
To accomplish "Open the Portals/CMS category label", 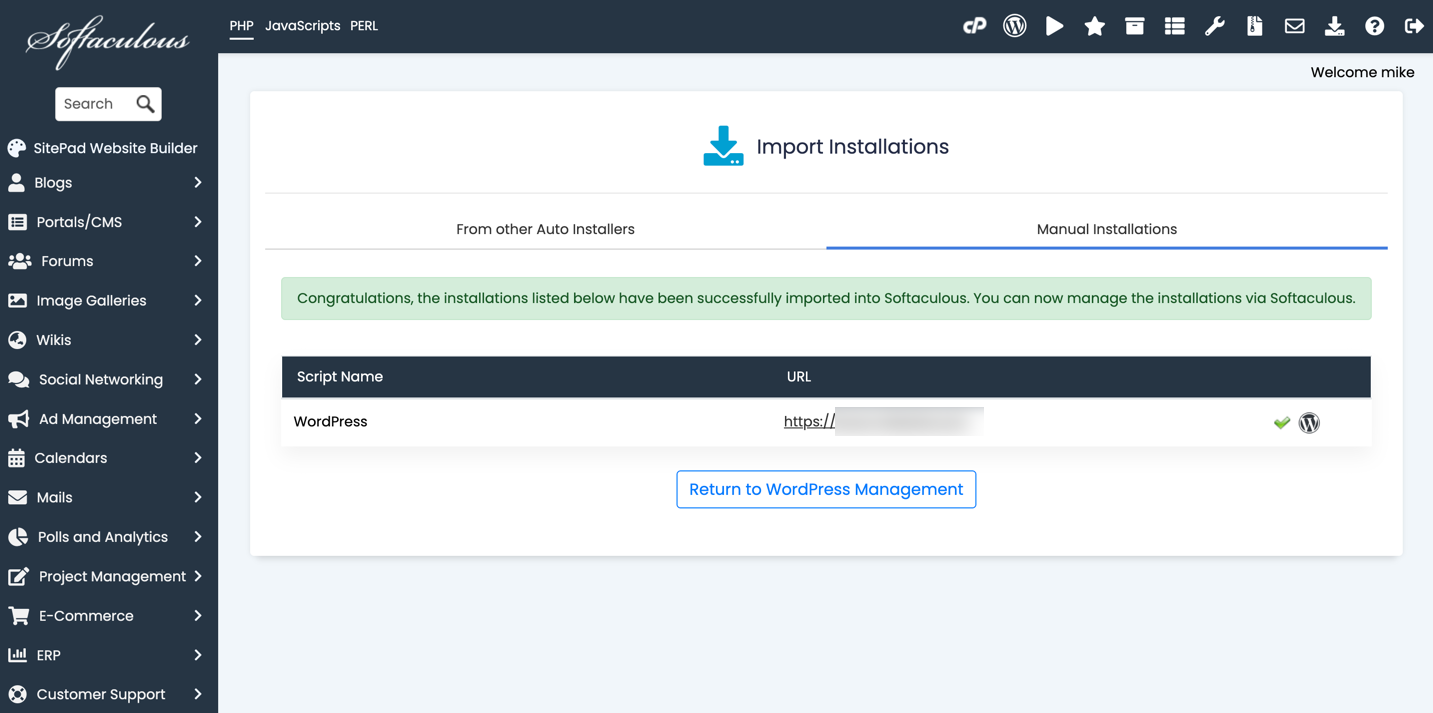I will pos(79,222).
